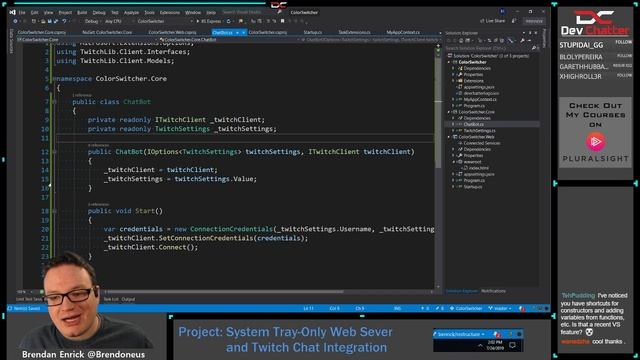Click the notifications icon in the status bar
Screen dimensions: 640x360
[x=522, y=308]
